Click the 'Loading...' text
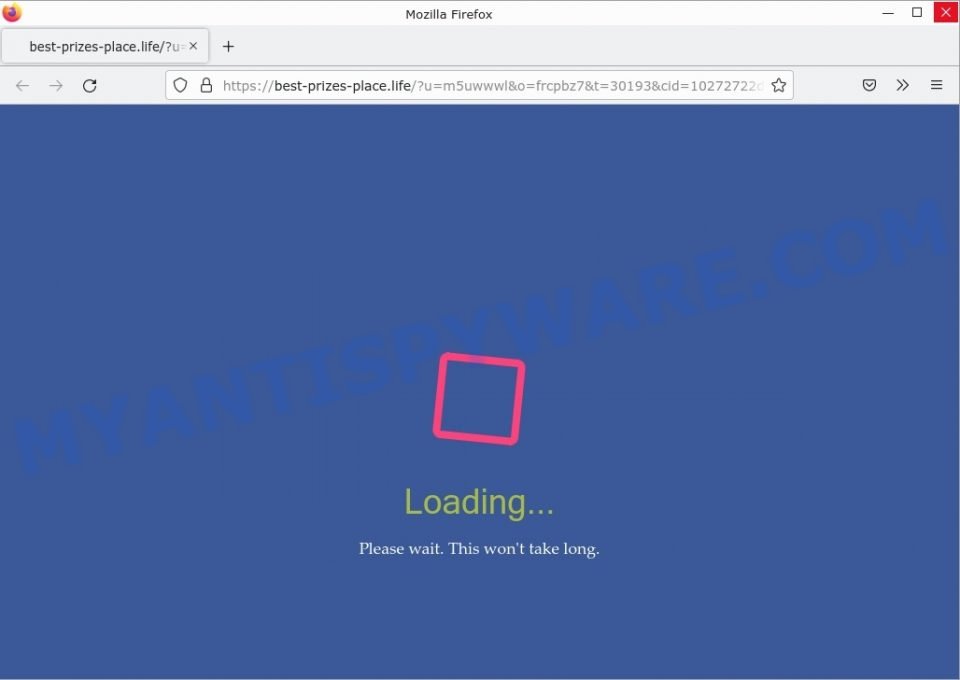This screenshot has width=960, height=680. click(x=479, y=503)
